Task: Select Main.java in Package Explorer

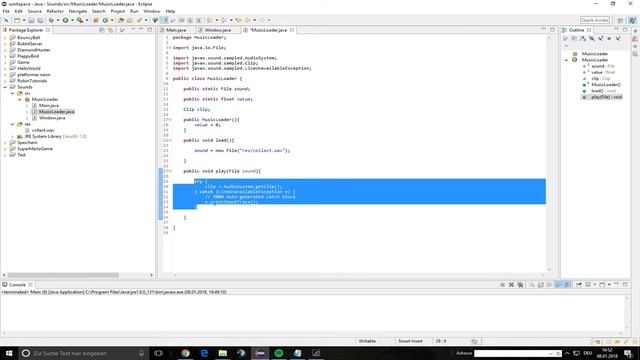Action: pyautogui.click(x=49, y=106)
